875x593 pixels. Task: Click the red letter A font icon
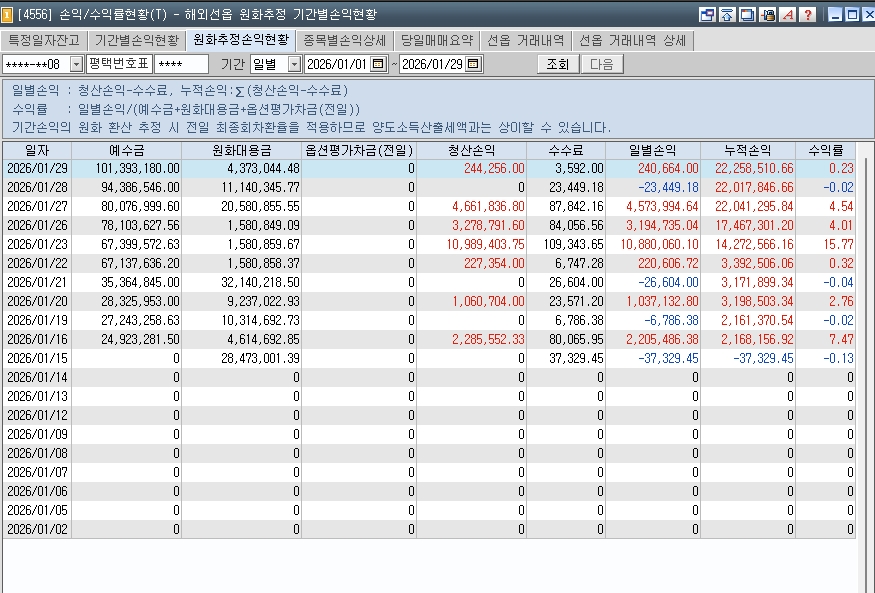787,15
